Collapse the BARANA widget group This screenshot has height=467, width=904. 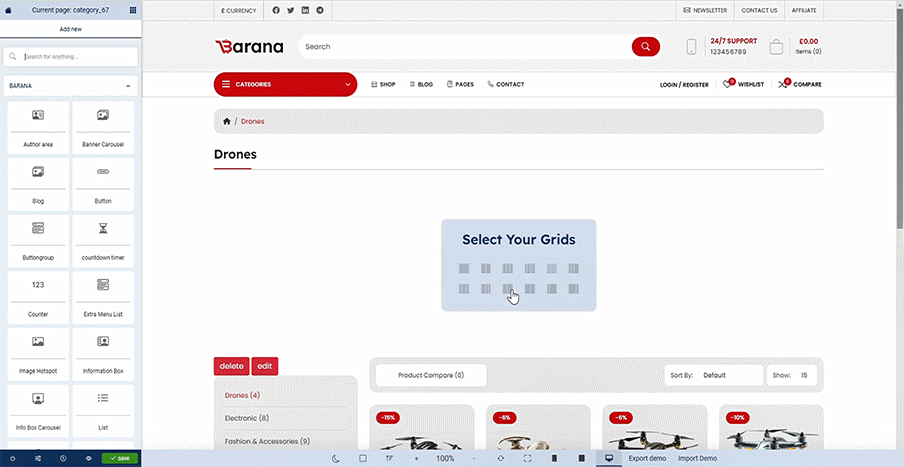pyautogui.click(x=128, y=86)
